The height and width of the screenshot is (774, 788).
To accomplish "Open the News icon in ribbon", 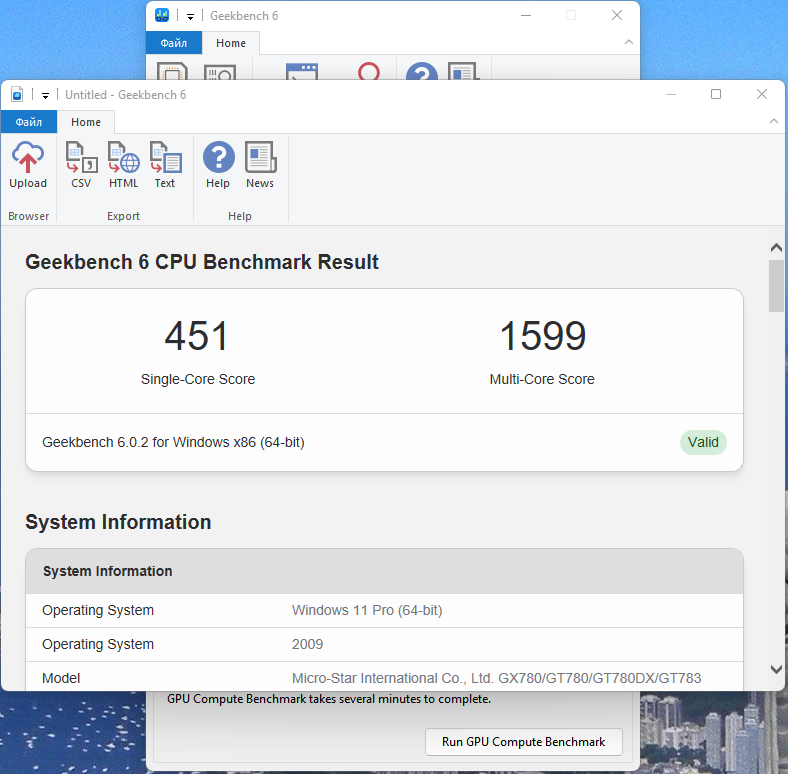I will point(260,165).
